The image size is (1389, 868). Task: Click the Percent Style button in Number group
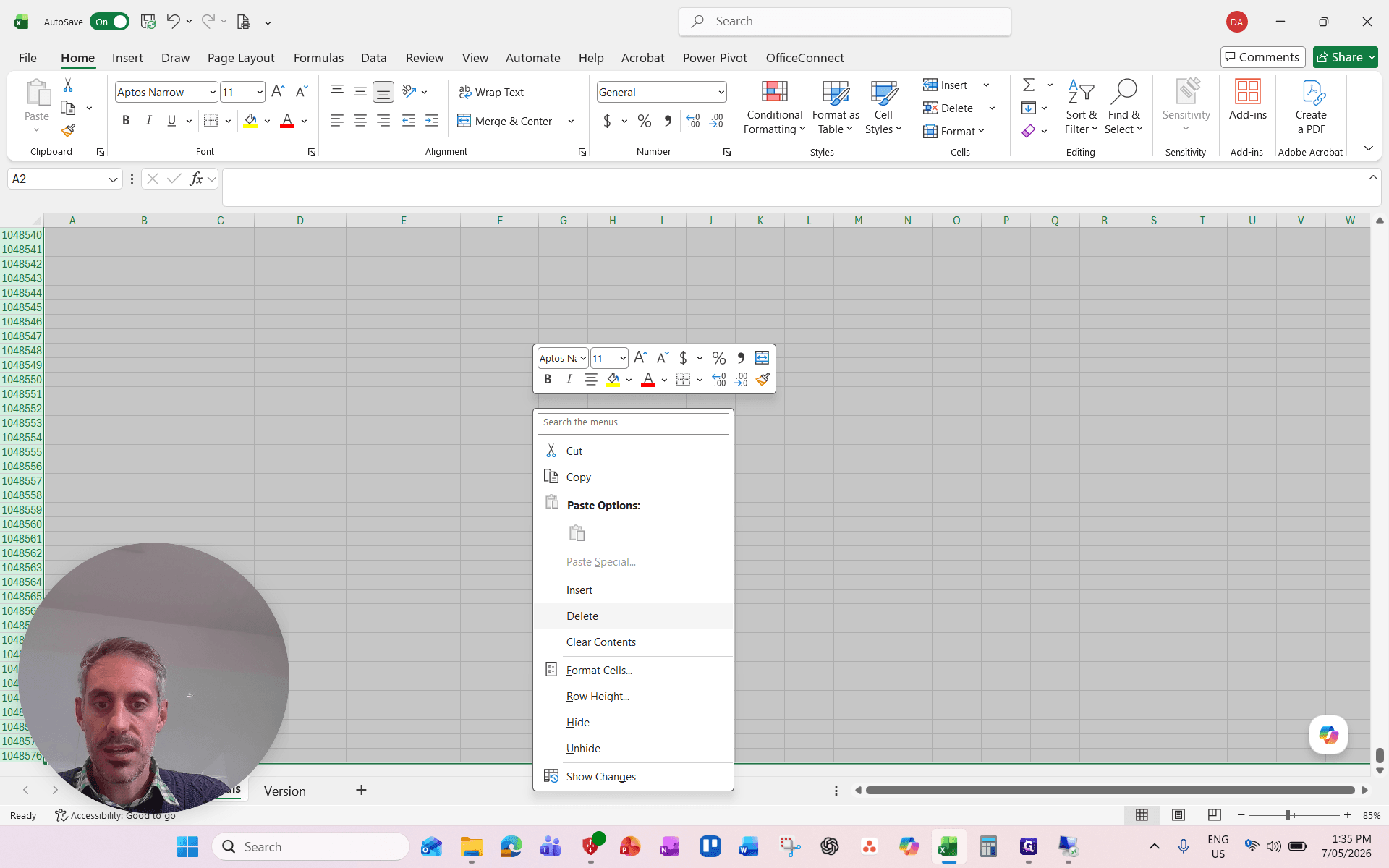click(645, 121)
